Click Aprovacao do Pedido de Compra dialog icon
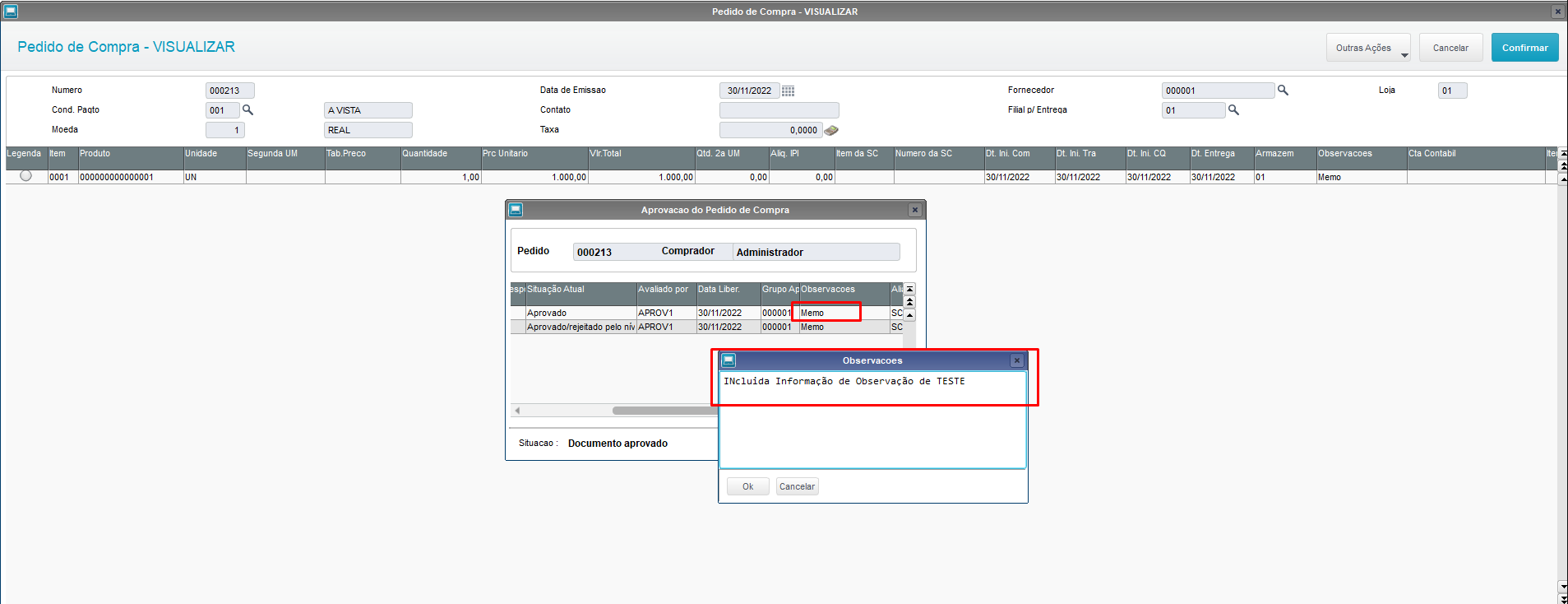This screenshot has width=1568, height=604. point(516,210)
